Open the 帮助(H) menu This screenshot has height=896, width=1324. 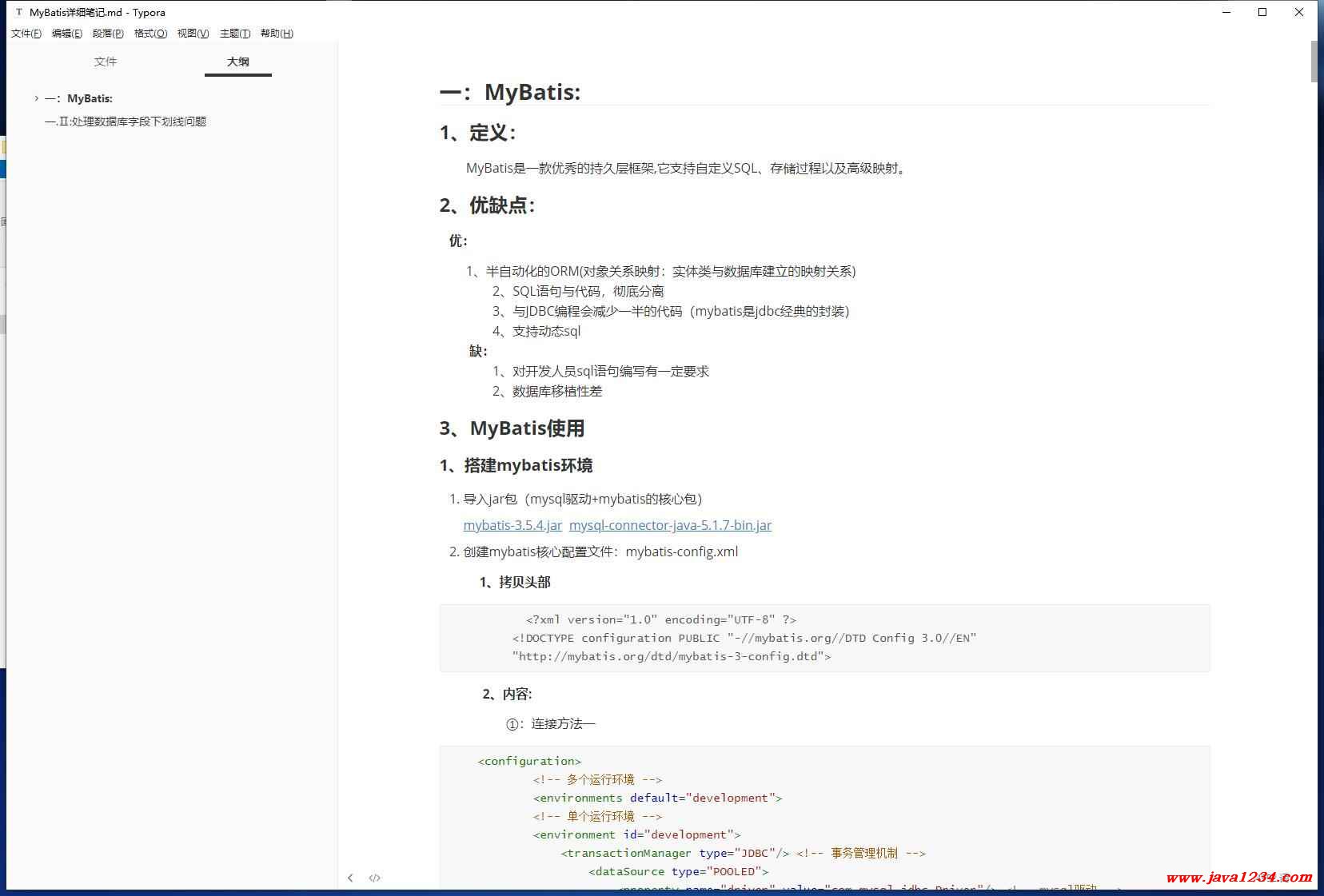277,33
